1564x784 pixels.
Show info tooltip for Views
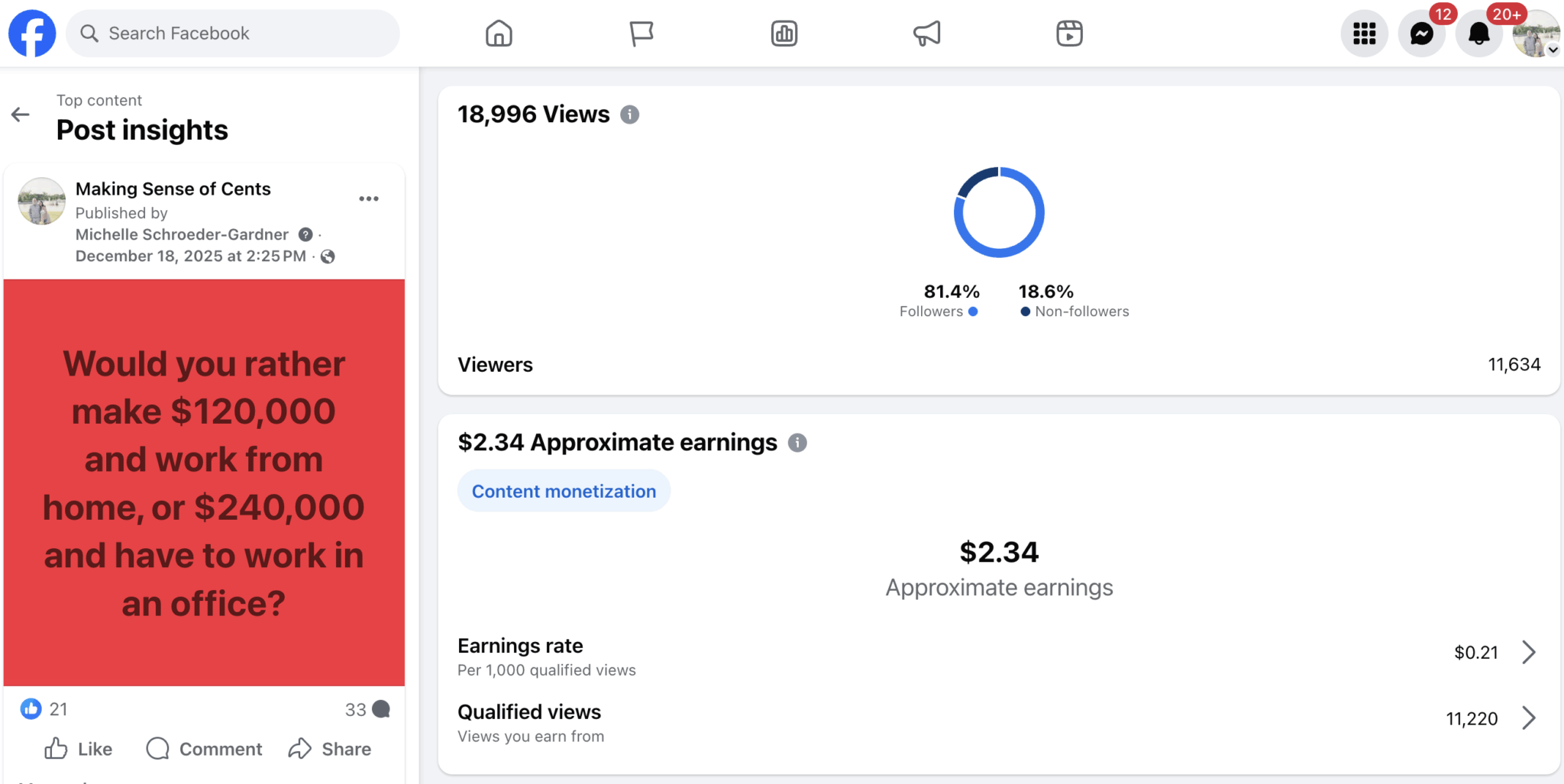(629, 115)
